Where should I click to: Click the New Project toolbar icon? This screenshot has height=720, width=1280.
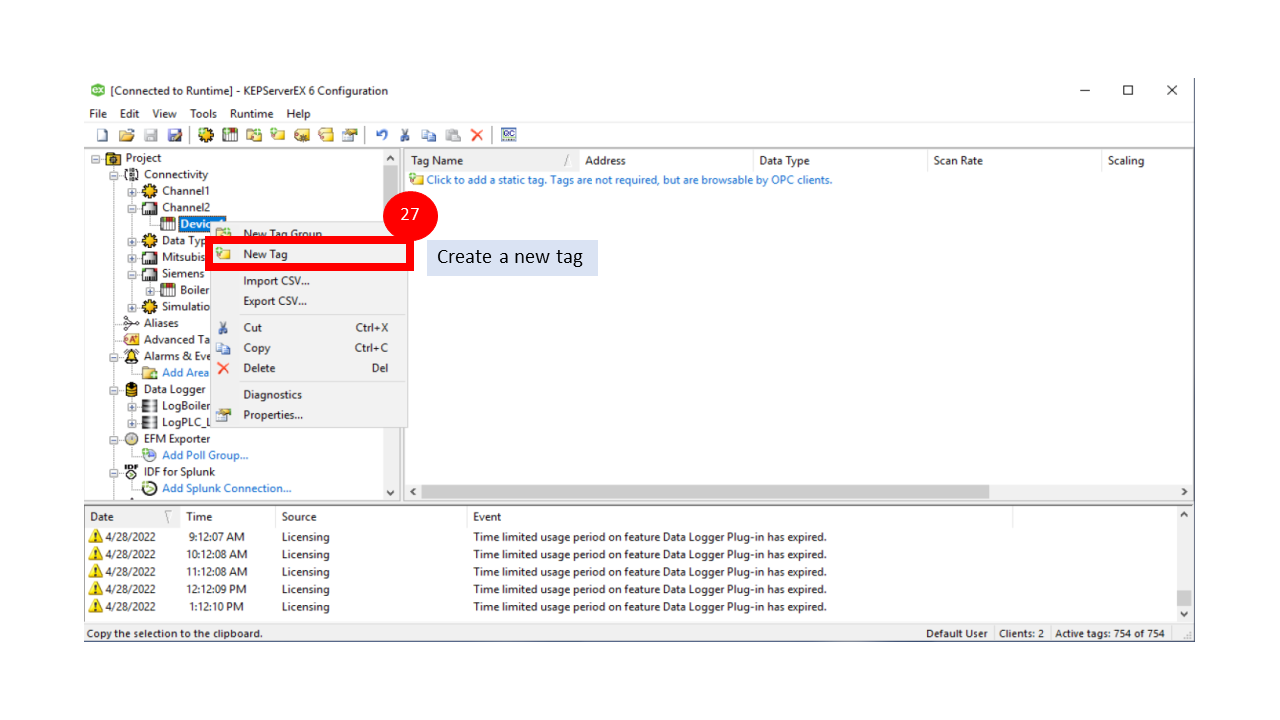102,135
